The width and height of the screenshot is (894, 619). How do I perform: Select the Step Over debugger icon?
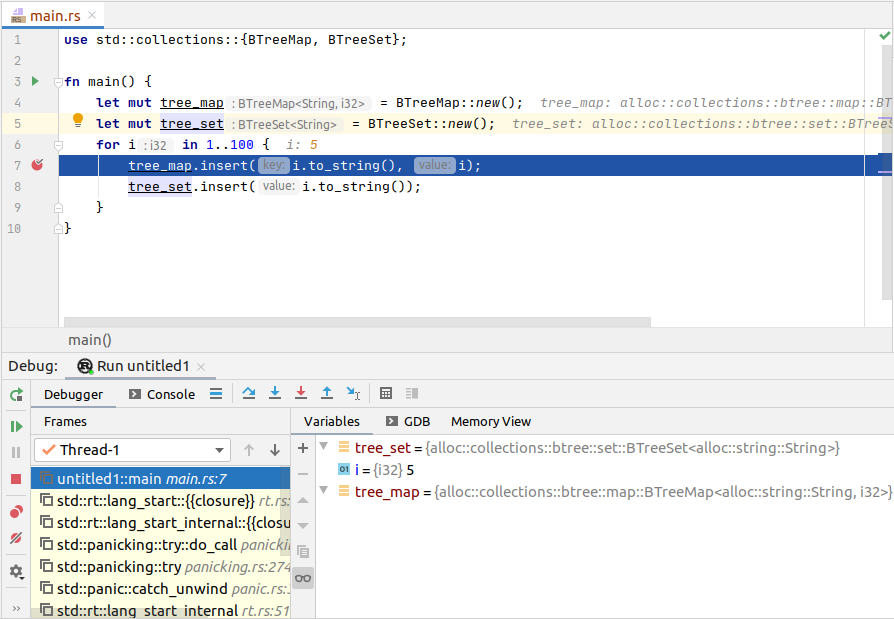249,393
